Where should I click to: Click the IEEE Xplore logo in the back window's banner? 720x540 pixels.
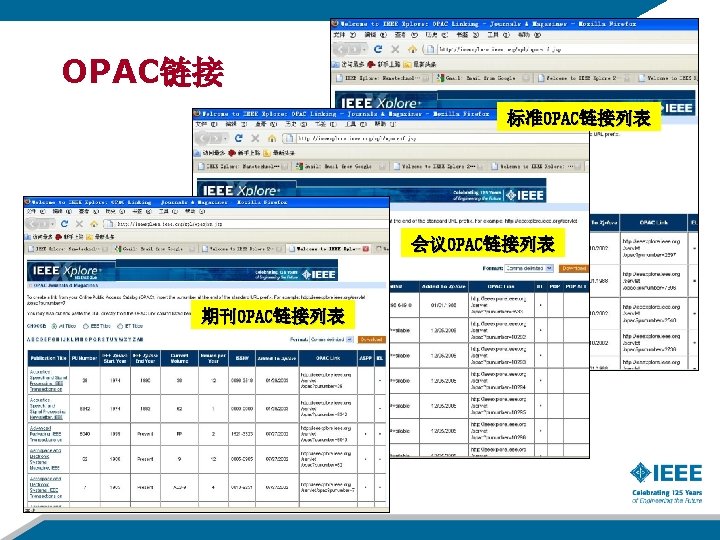(379, 103)
